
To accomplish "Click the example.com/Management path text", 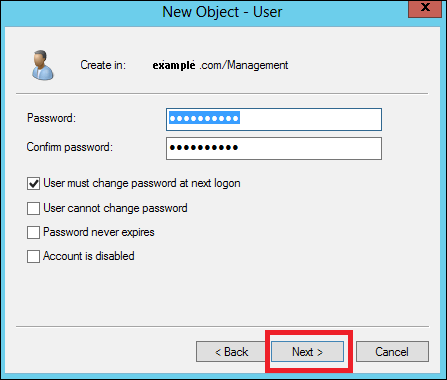I will point(220,65).
